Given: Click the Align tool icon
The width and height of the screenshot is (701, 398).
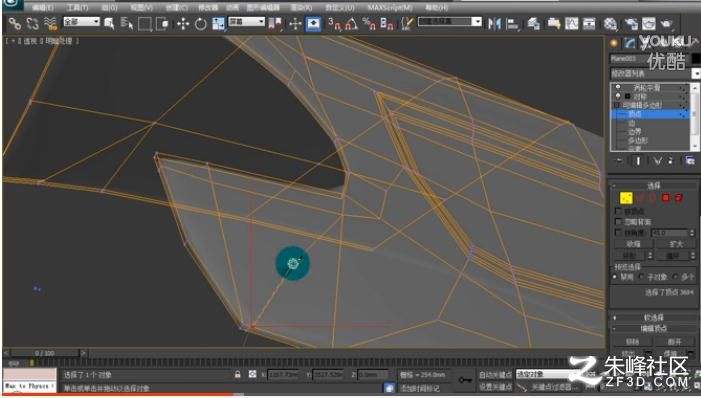Looking at the screenshot, I should (x=512, y=24).
